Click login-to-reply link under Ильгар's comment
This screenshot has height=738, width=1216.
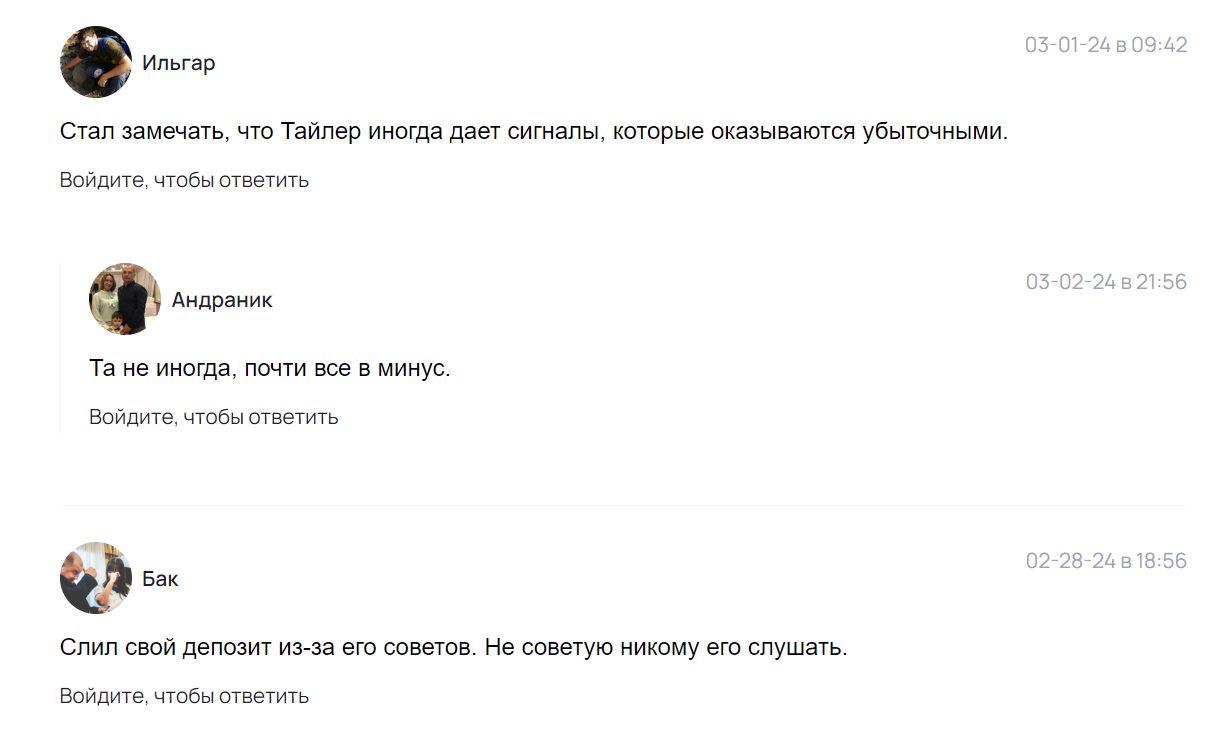click(x=184, y=180)
